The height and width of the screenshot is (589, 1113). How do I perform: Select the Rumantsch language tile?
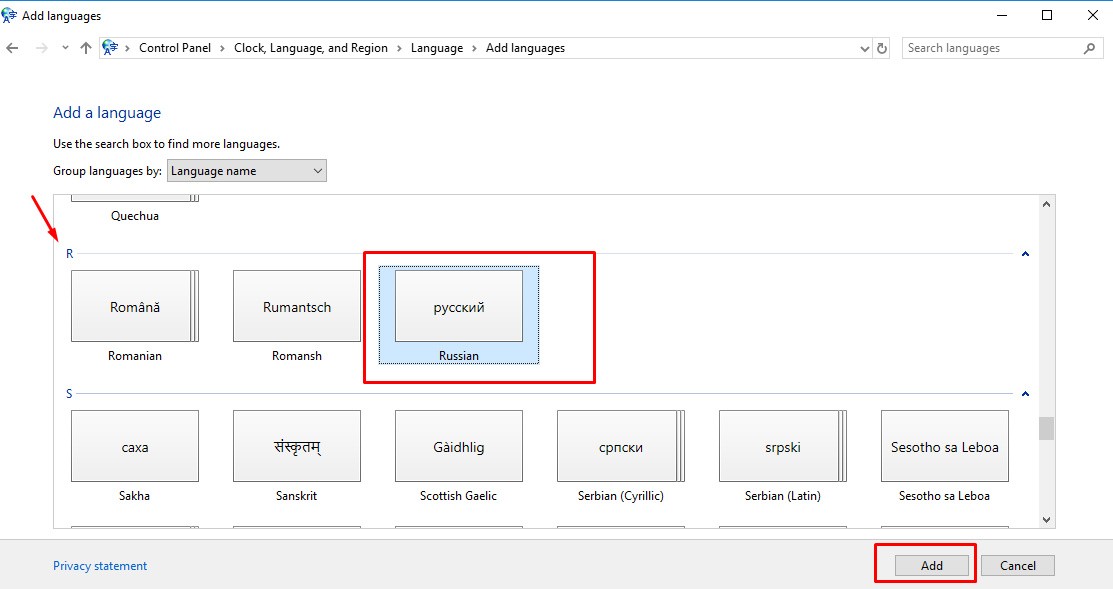297,307
